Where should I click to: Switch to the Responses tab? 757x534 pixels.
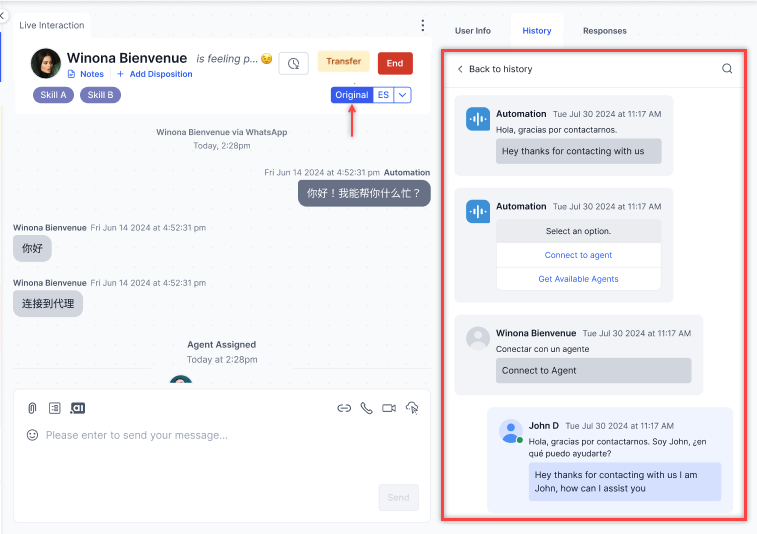pyautogui.click(x=604, y=31)
